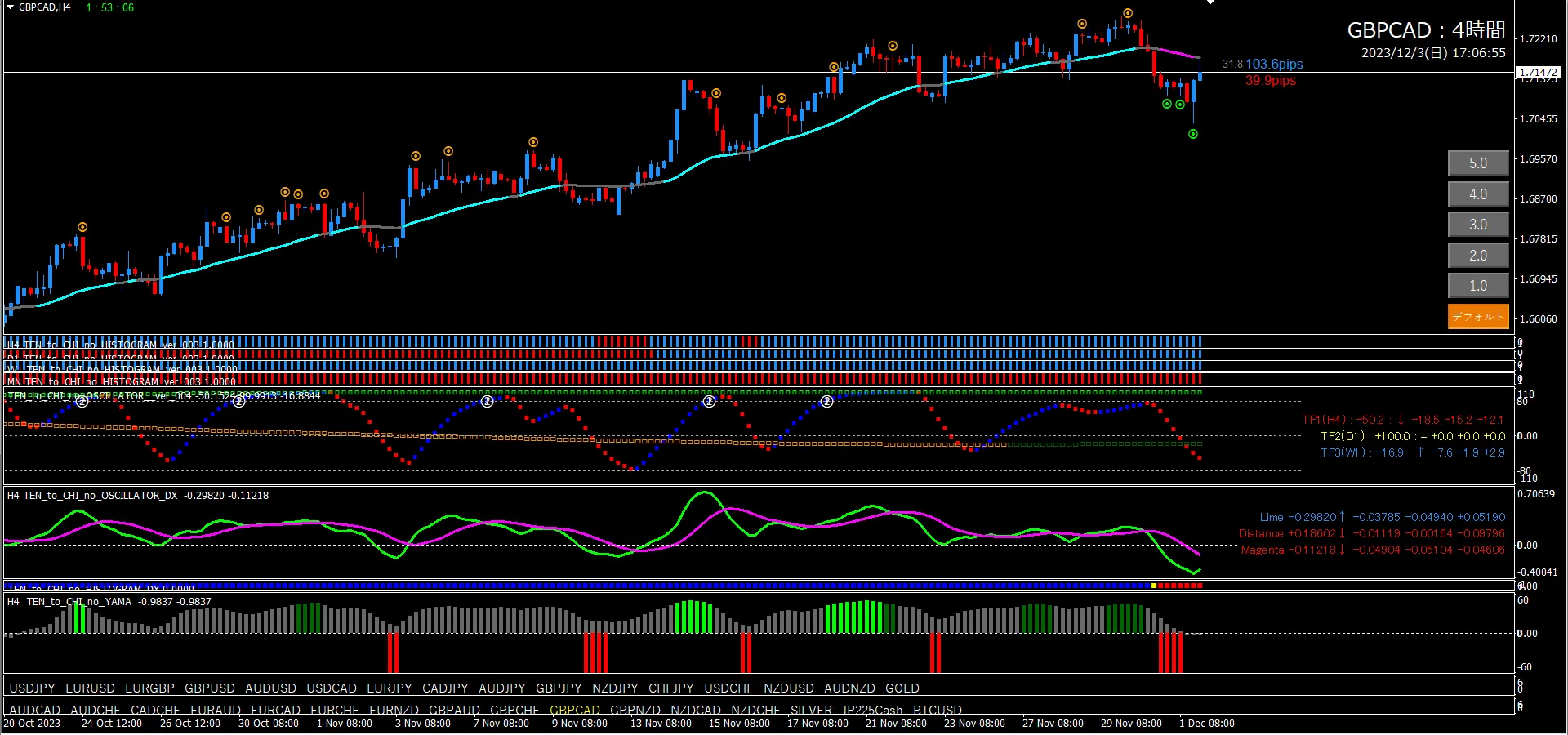Viewport: 1568px width, 735px height.
Task: Switch chart to CADCHF
Action: coord(155,710)
